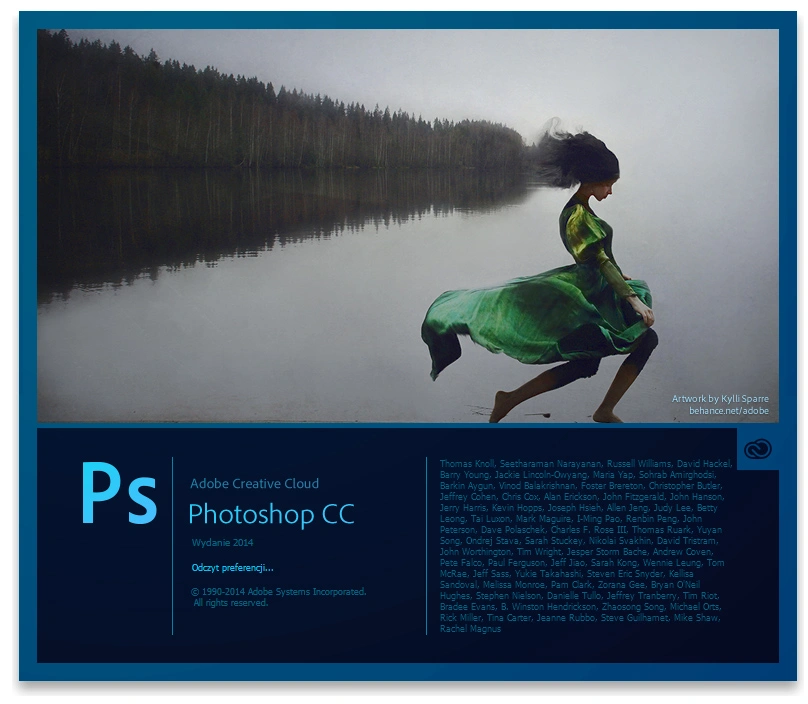Click the '1990-2014 Adobe Systems Incorporated' copyright line
Viewport: 808px width, 704px height.
(x=278, y=592)
